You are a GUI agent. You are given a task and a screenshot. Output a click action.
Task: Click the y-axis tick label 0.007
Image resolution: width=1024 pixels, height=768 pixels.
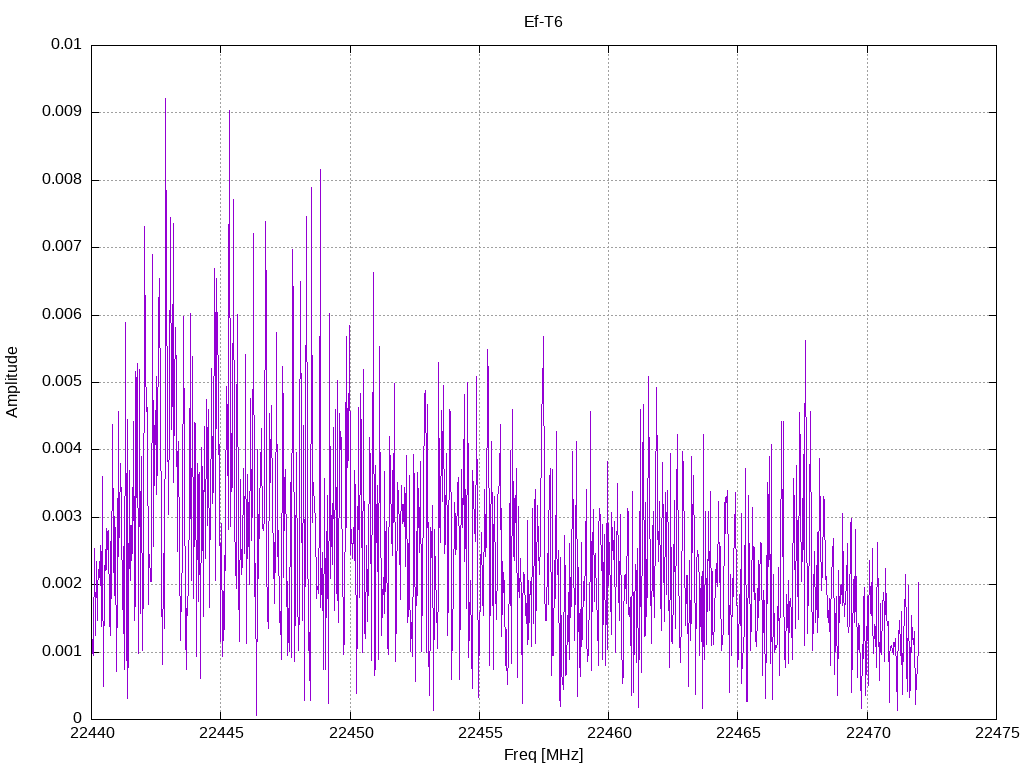tap(62, 247)
